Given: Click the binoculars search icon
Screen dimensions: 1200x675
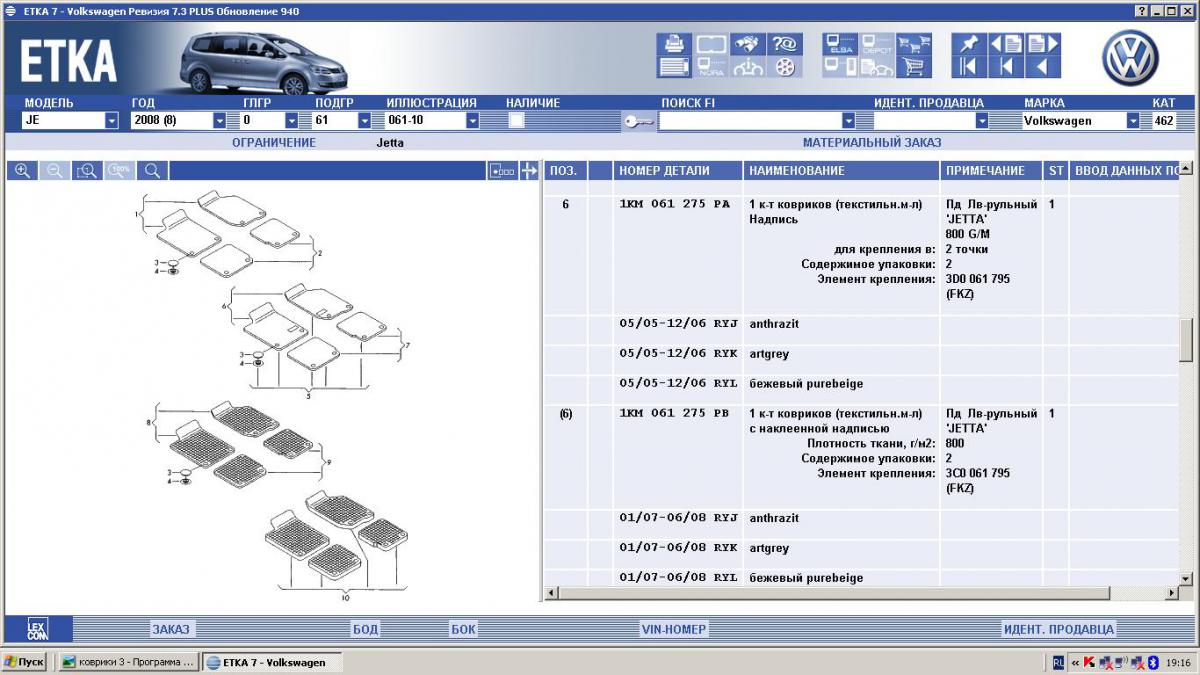Looking at the screenshot, I should [747, 44].
